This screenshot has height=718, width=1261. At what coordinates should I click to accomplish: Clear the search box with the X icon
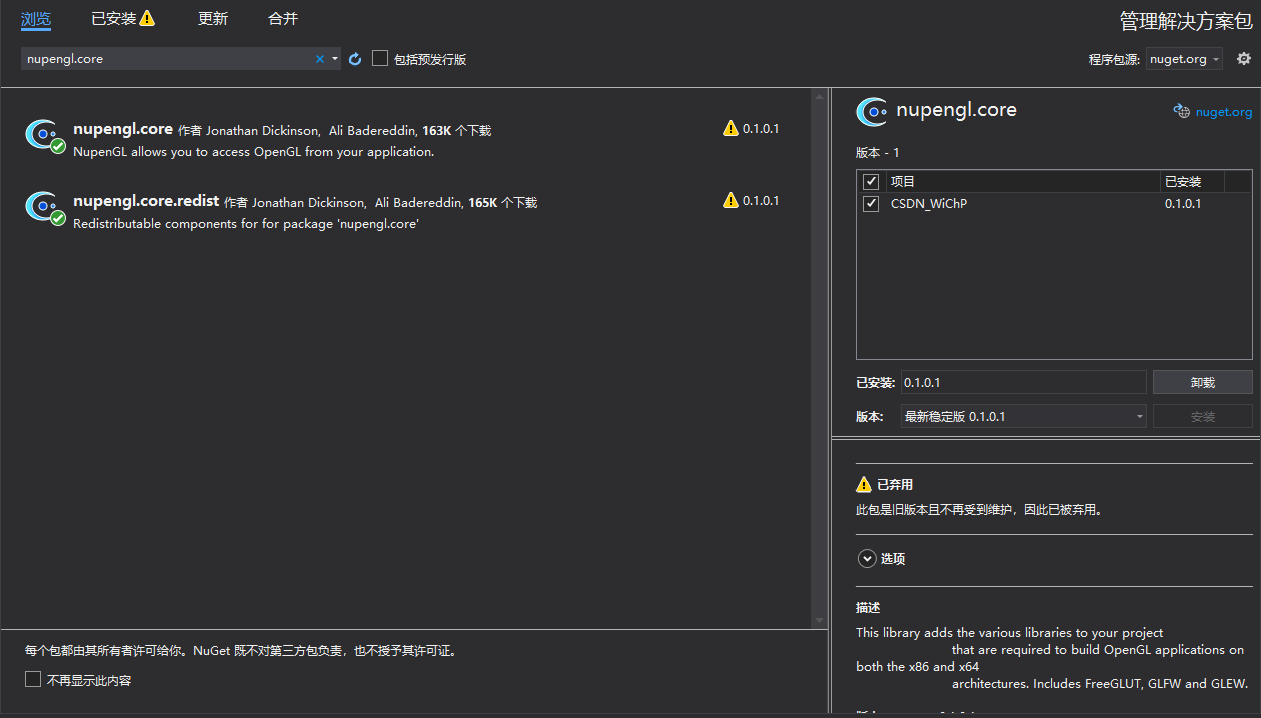coord(319,58)
